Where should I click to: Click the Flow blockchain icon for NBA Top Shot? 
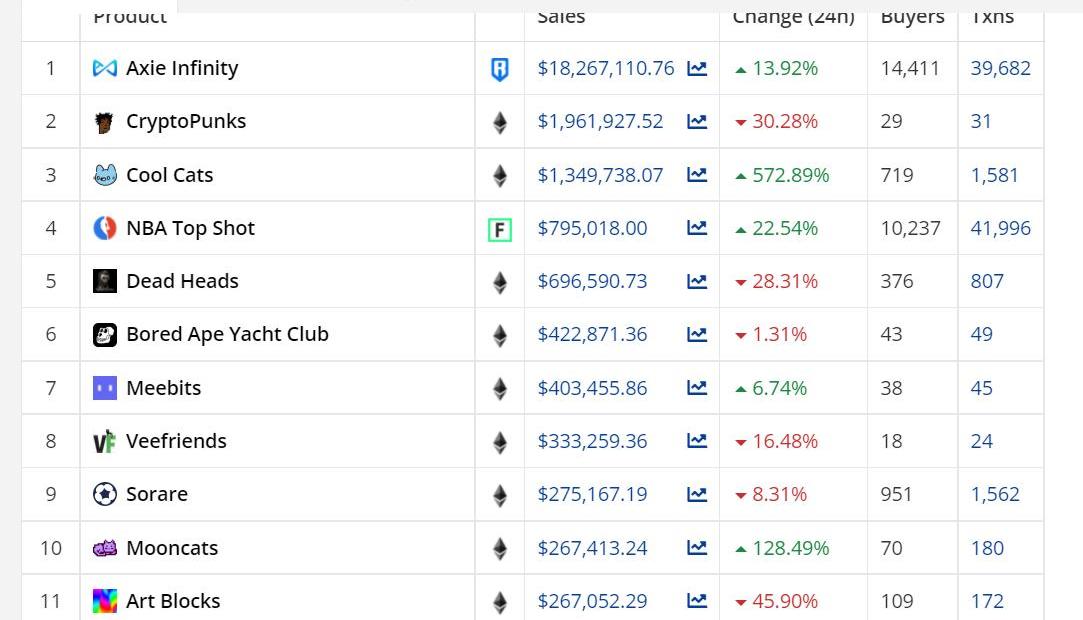[499, 229]
